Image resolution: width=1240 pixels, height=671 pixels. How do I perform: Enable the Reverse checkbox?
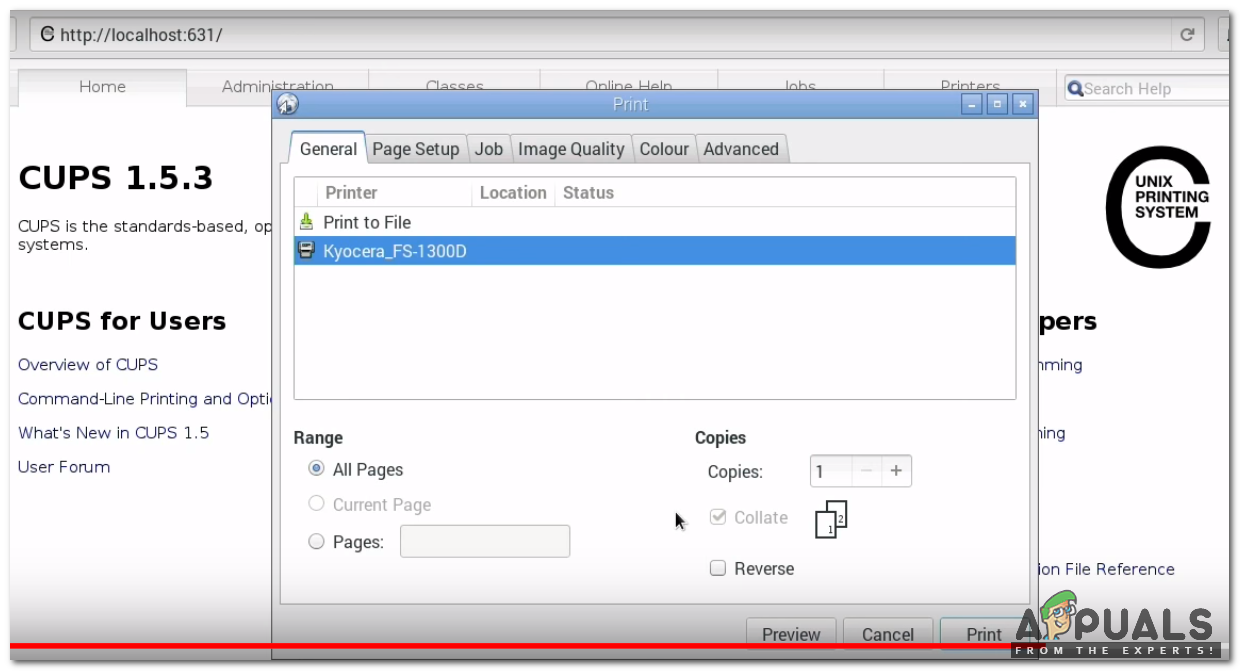click(x=717, y=568)
